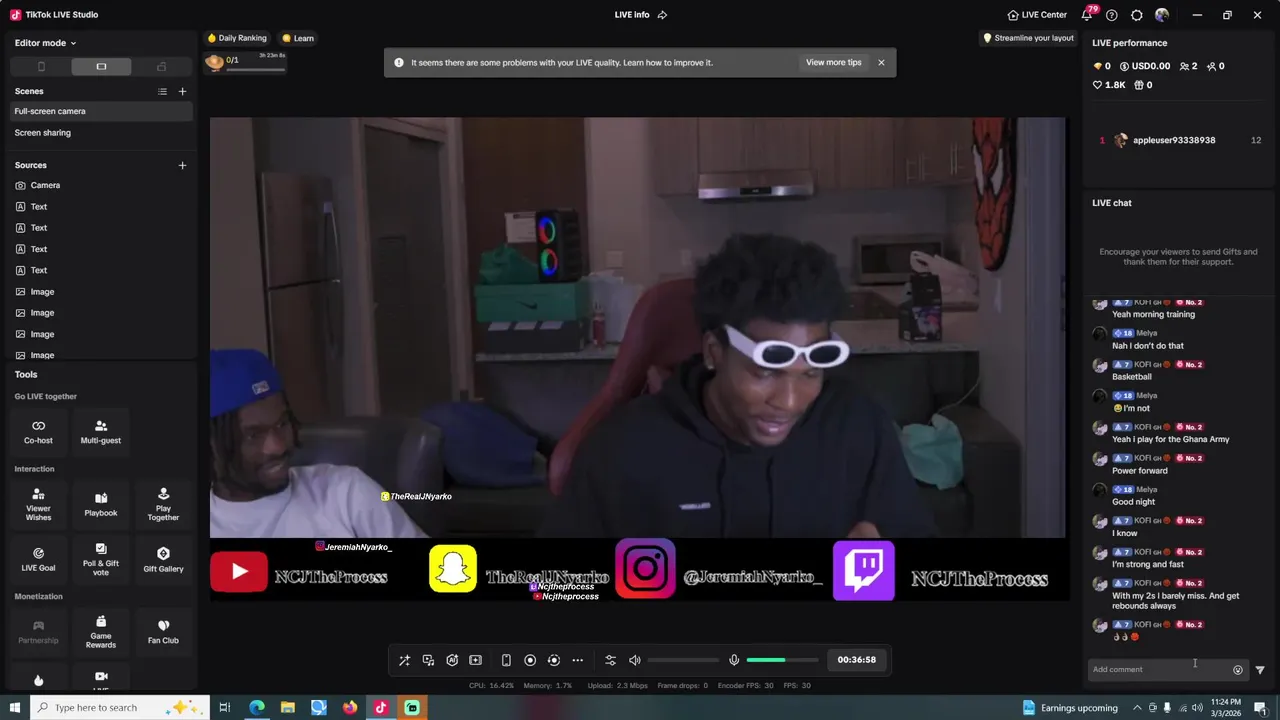
Task: Open Fan Club
Action: tap(163, 632)
